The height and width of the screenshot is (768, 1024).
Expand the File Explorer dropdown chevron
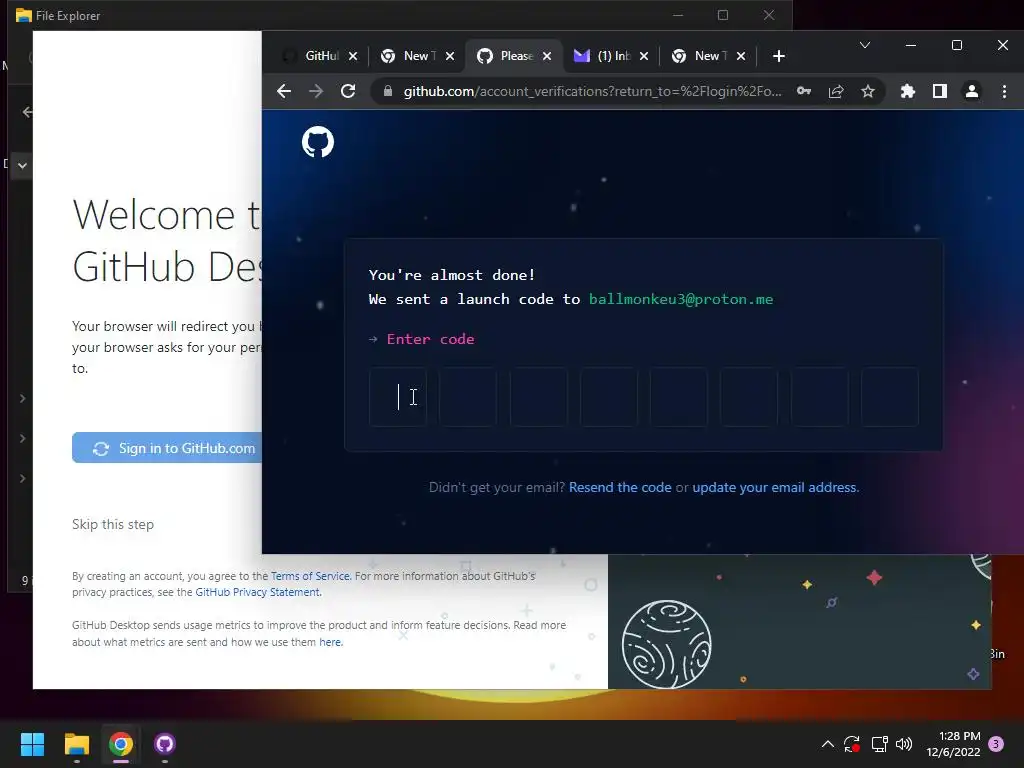click(22, 165)
